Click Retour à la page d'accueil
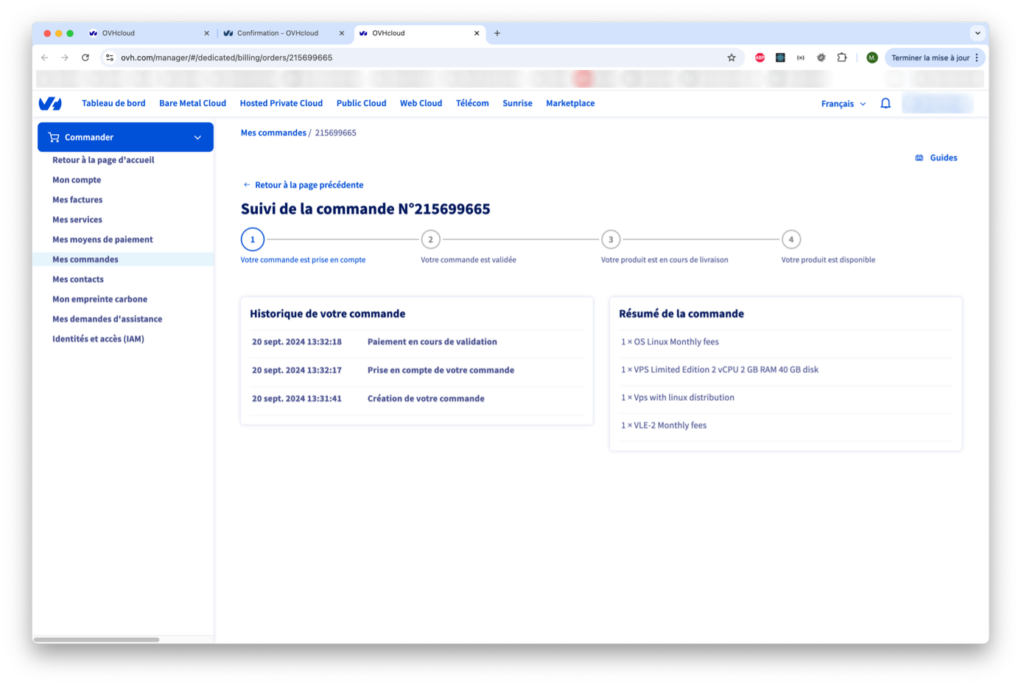This screenshot has width=1024, height=689. point(103,160)
